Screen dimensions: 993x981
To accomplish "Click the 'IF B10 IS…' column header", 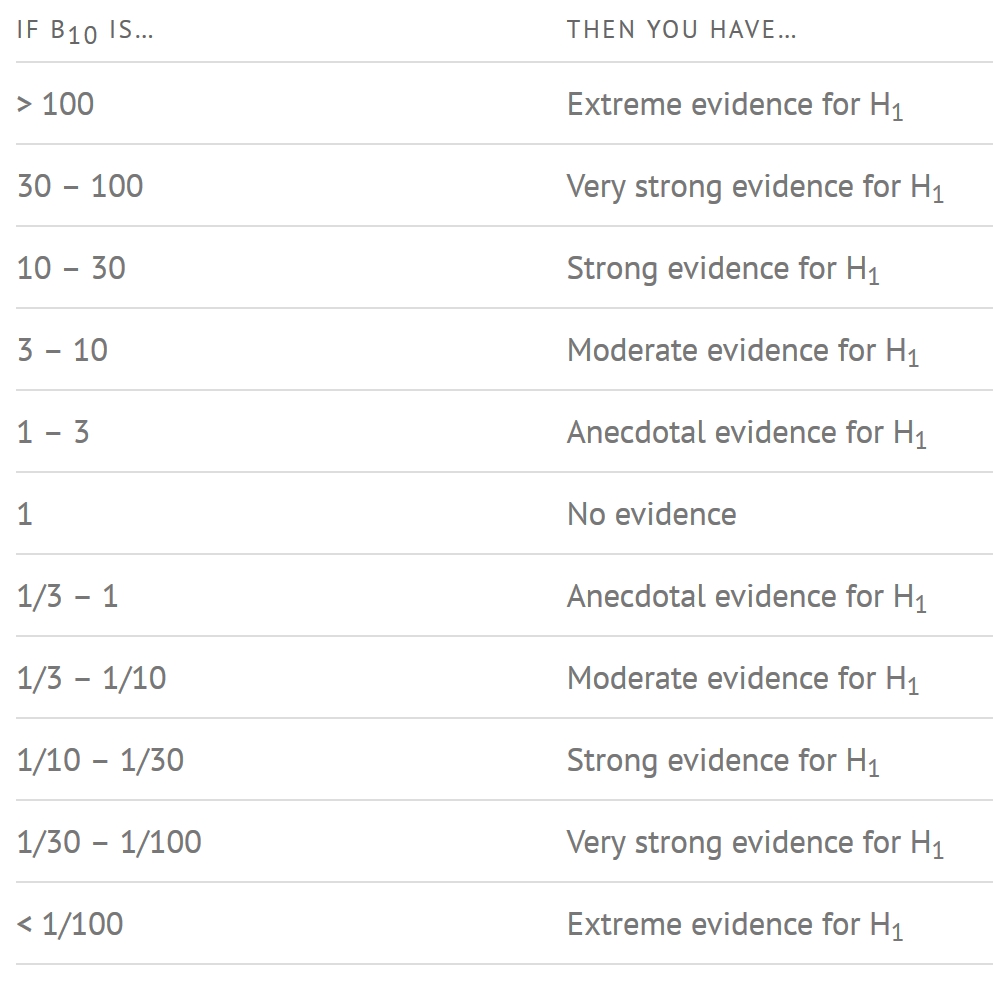I will pos(85,31).
